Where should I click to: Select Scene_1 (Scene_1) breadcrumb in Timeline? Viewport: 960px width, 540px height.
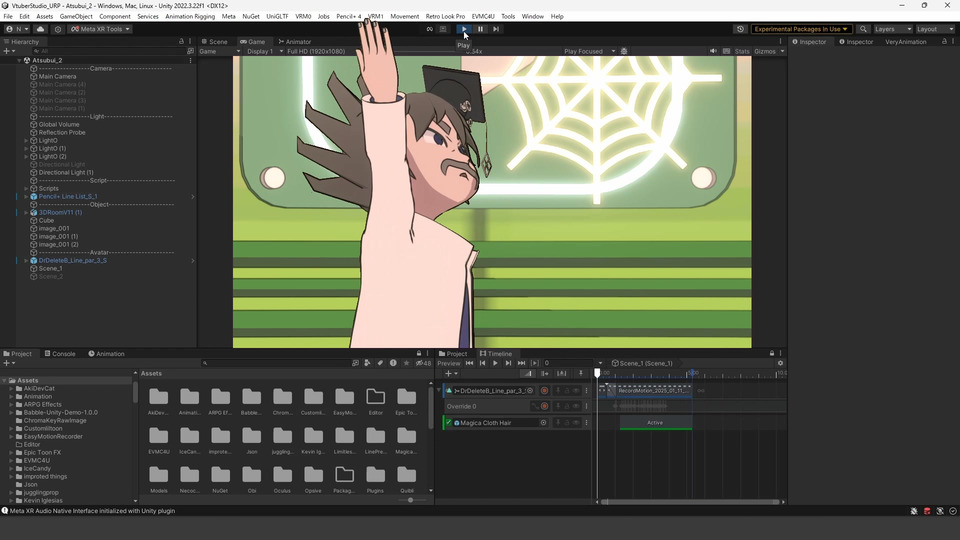coord(642,363)
